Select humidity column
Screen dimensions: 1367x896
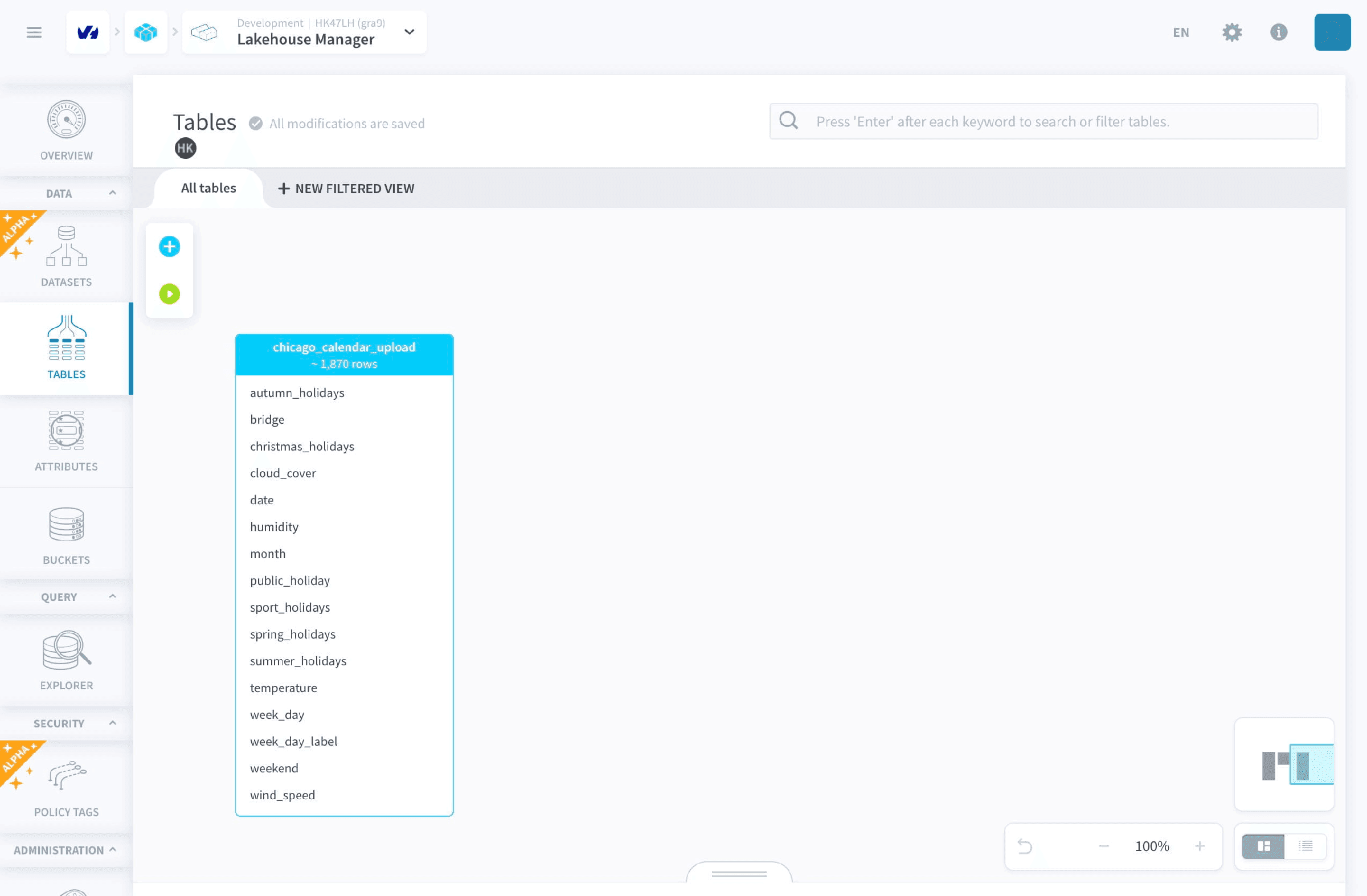(344, 527)
